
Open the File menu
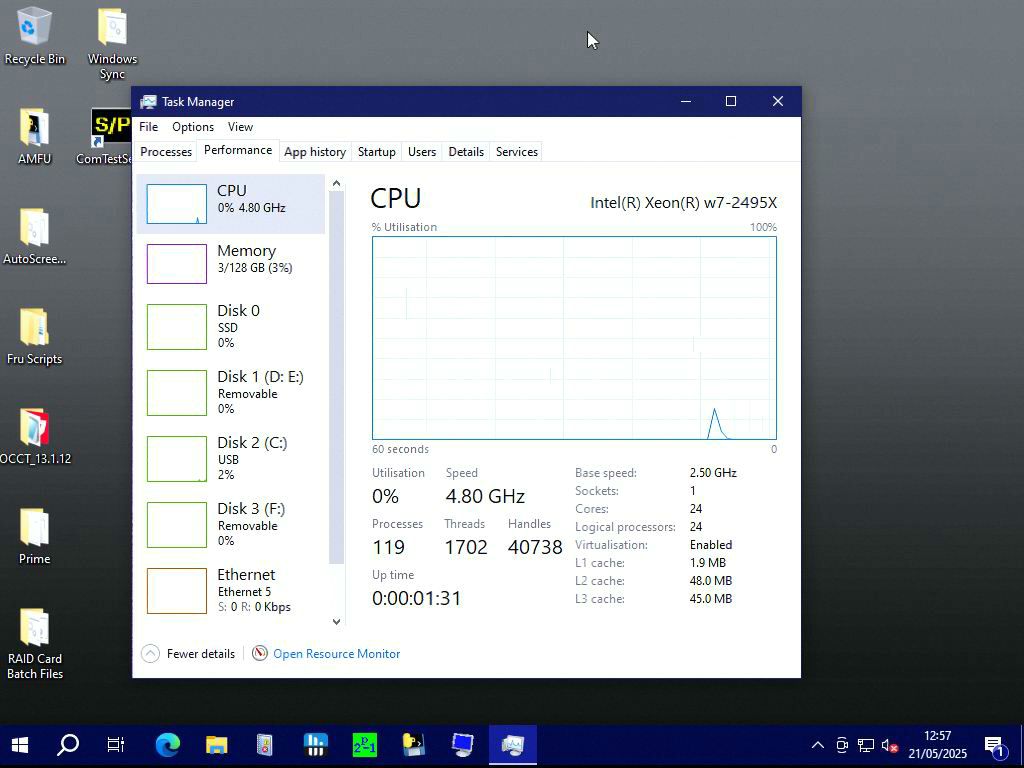tap(148, 127)
